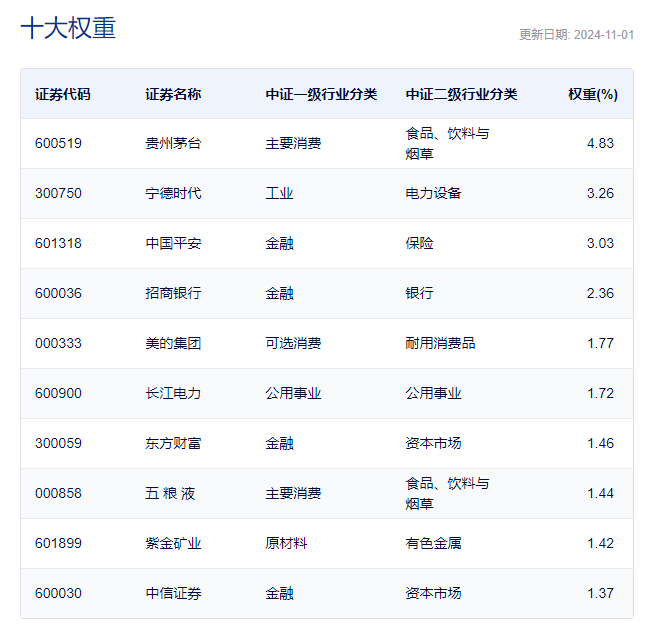This screenshot has width=669, height=630.
Task: Click the 耐用消费品 cell
Action: point(440,343)
